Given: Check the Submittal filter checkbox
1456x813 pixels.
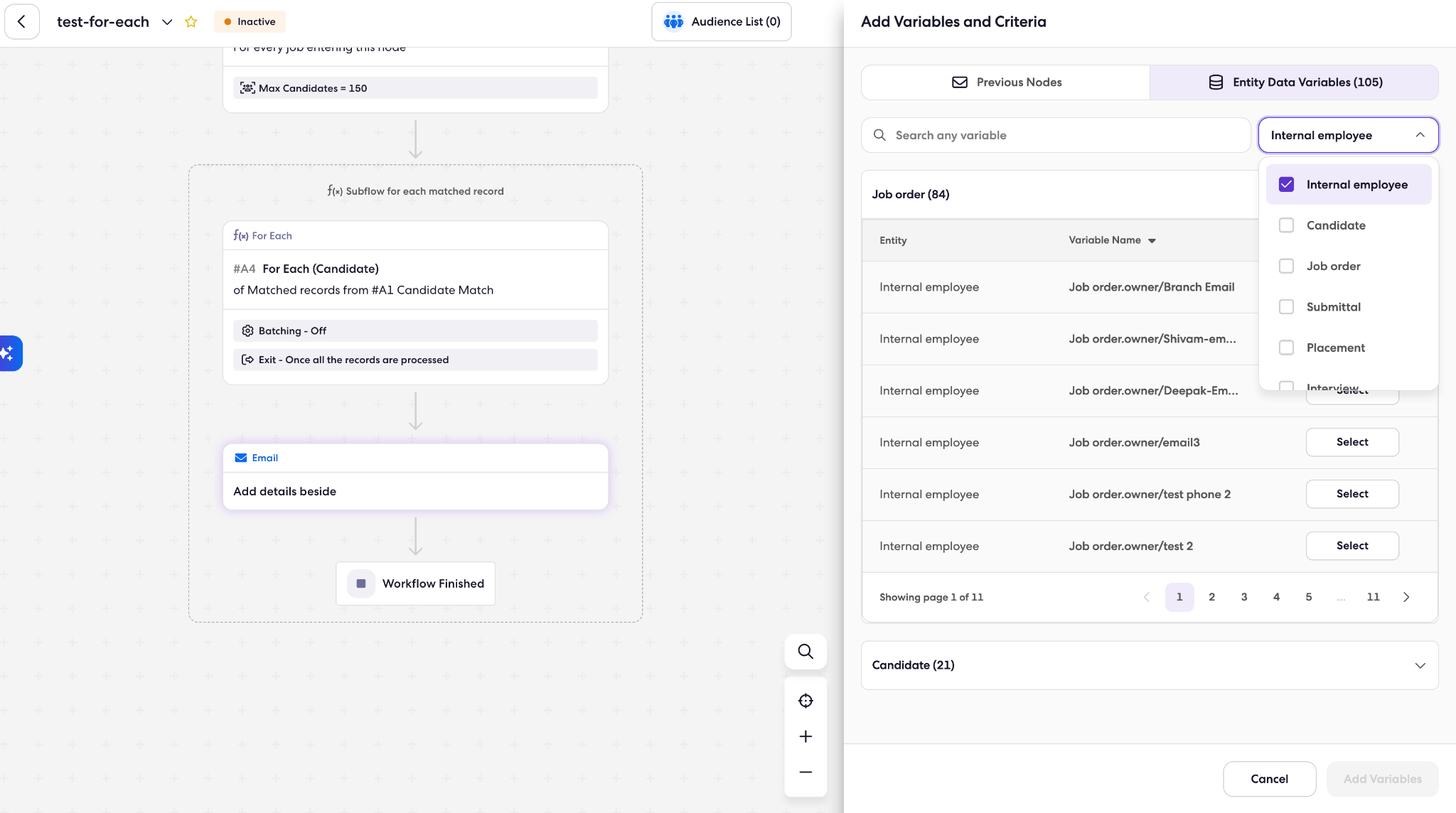Looking at the screenshot, I should point(1286,307).
